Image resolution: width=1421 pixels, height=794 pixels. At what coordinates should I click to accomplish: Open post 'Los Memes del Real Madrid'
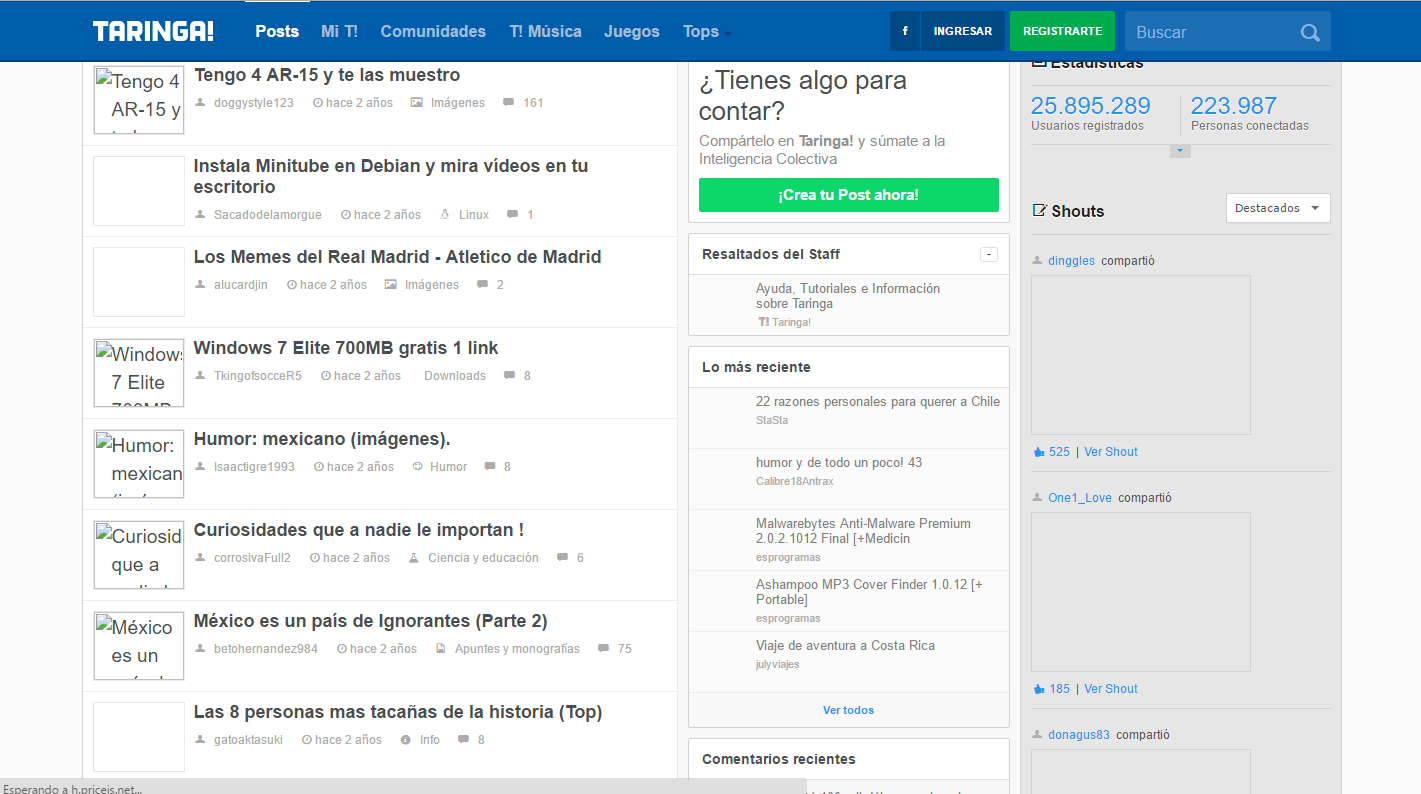coord(397,257)
